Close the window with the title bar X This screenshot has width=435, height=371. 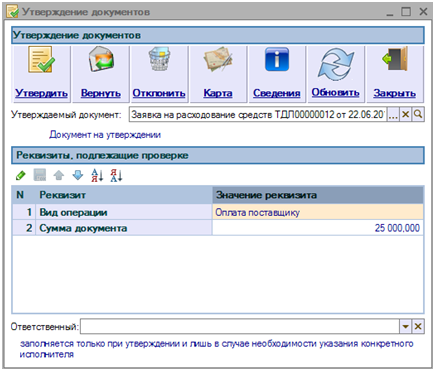coord(423,12)
